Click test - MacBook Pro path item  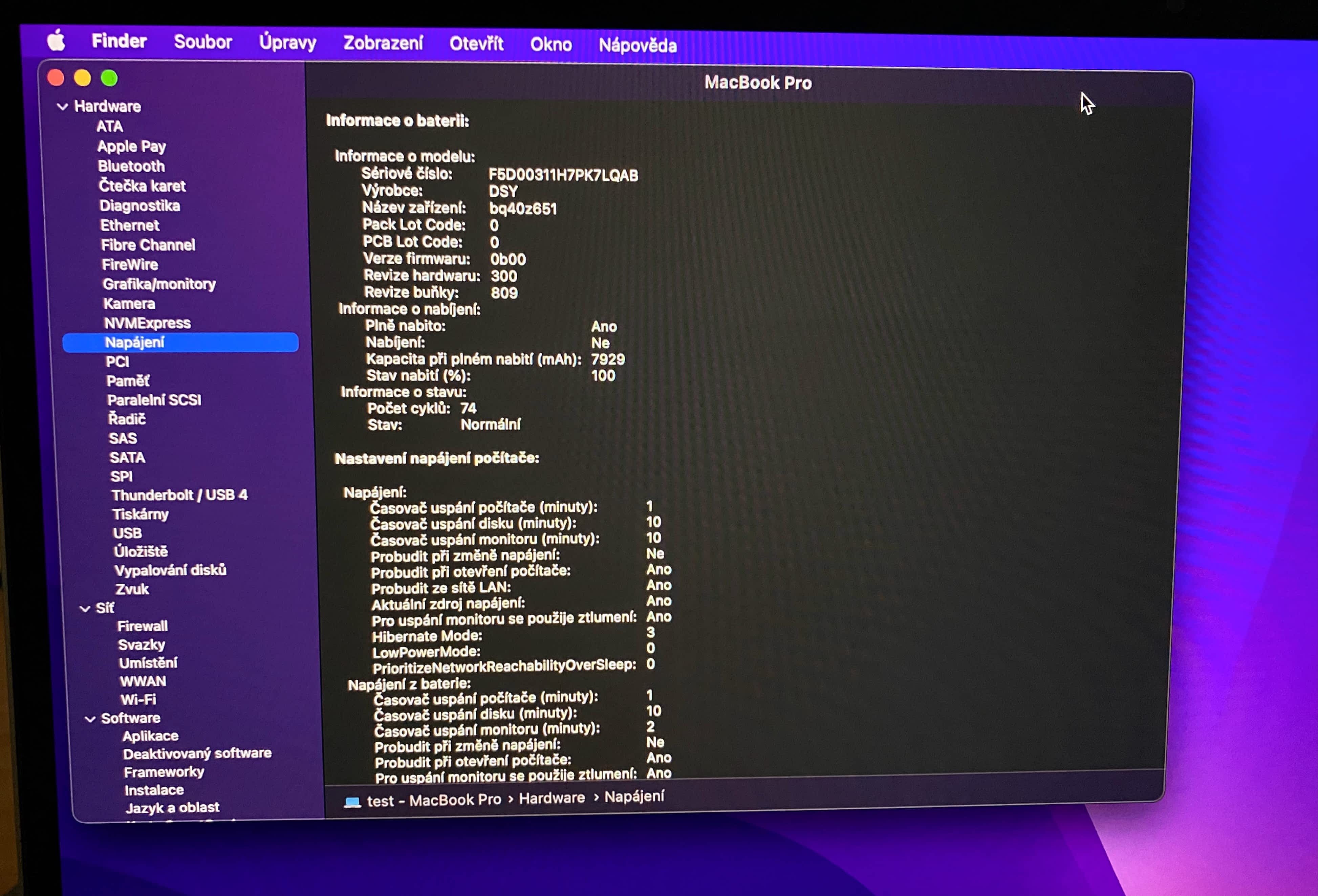tap(434, 800)
